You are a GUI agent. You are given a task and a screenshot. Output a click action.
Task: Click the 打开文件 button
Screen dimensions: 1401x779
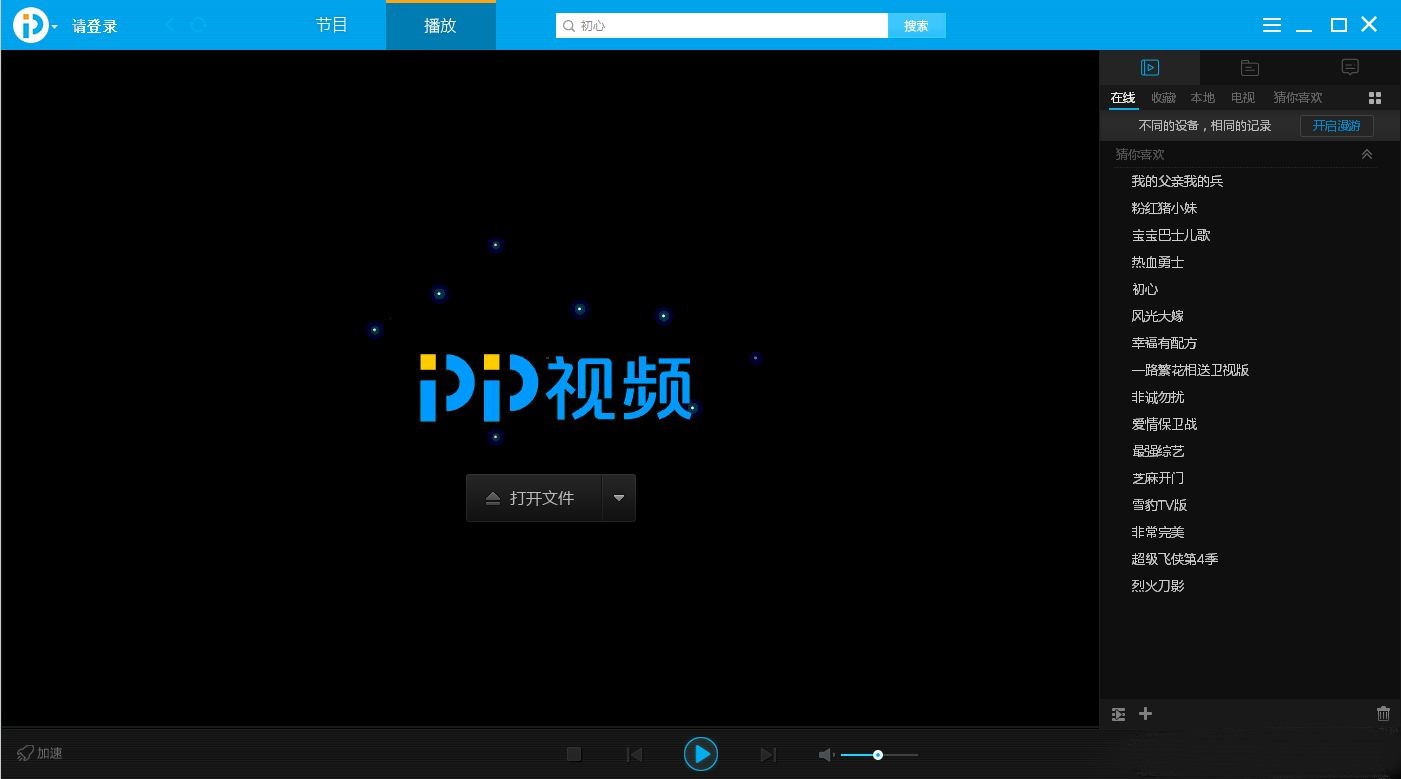pos(534,498)
